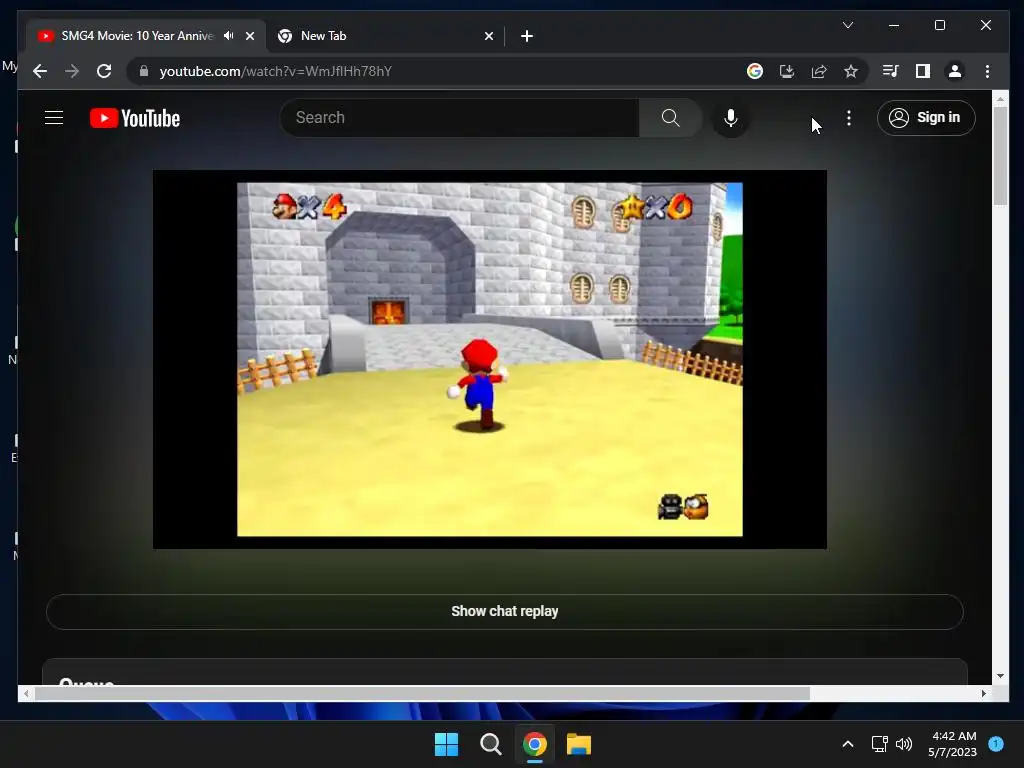Click the vertical scrollbar thumb
This screenshot has width=1024, height=768.
pos(1000,155)
